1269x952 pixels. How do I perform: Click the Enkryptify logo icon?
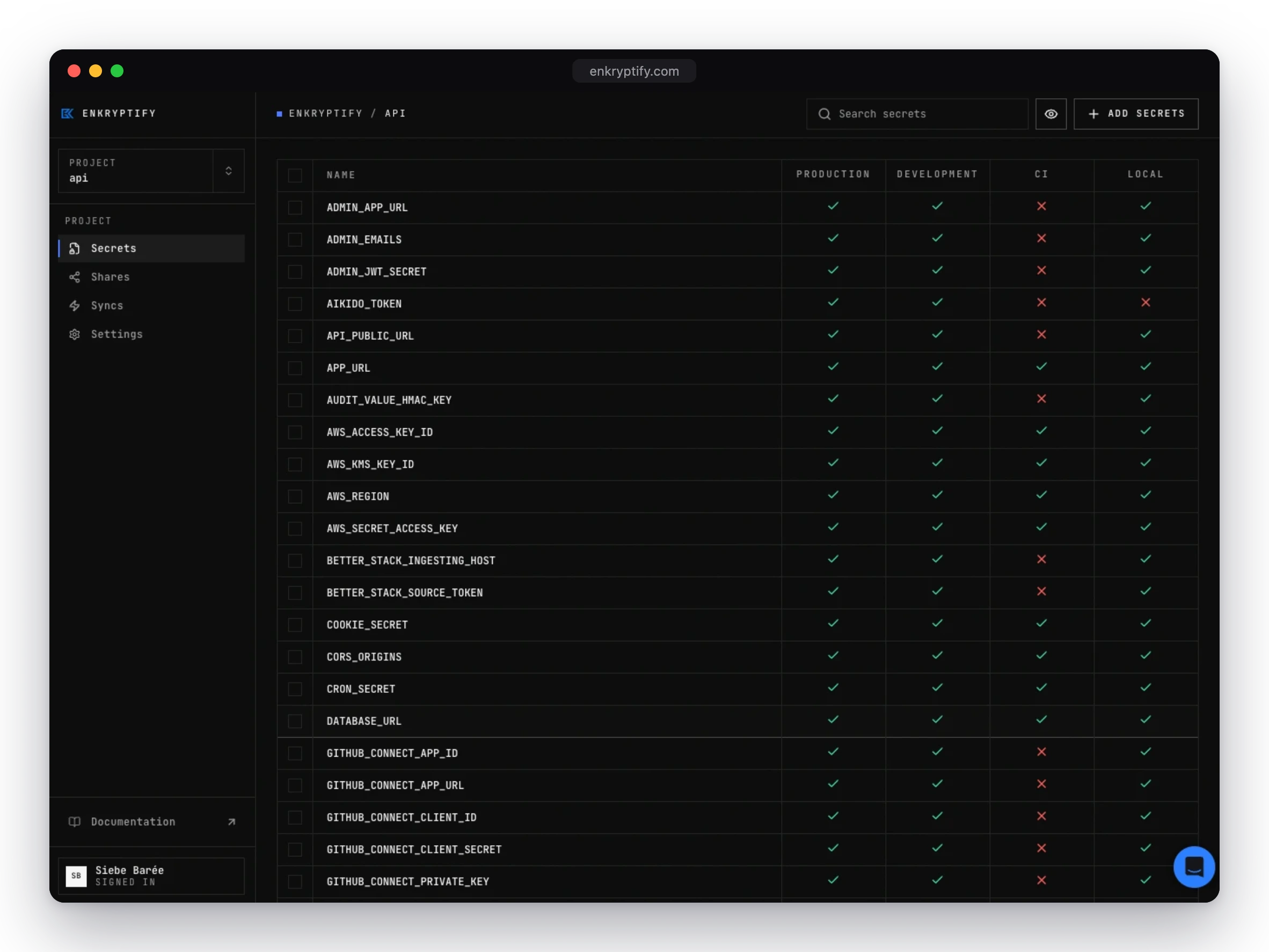tap(67, 114)
